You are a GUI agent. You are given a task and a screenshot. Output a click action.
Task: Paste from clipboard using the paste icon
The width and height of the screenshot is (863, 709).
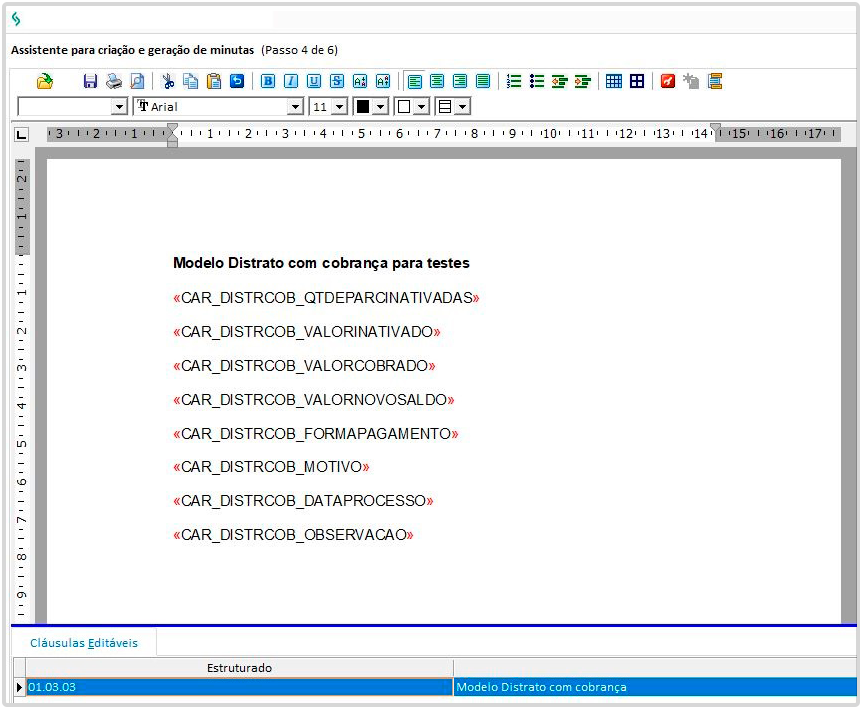pos(213,82)
